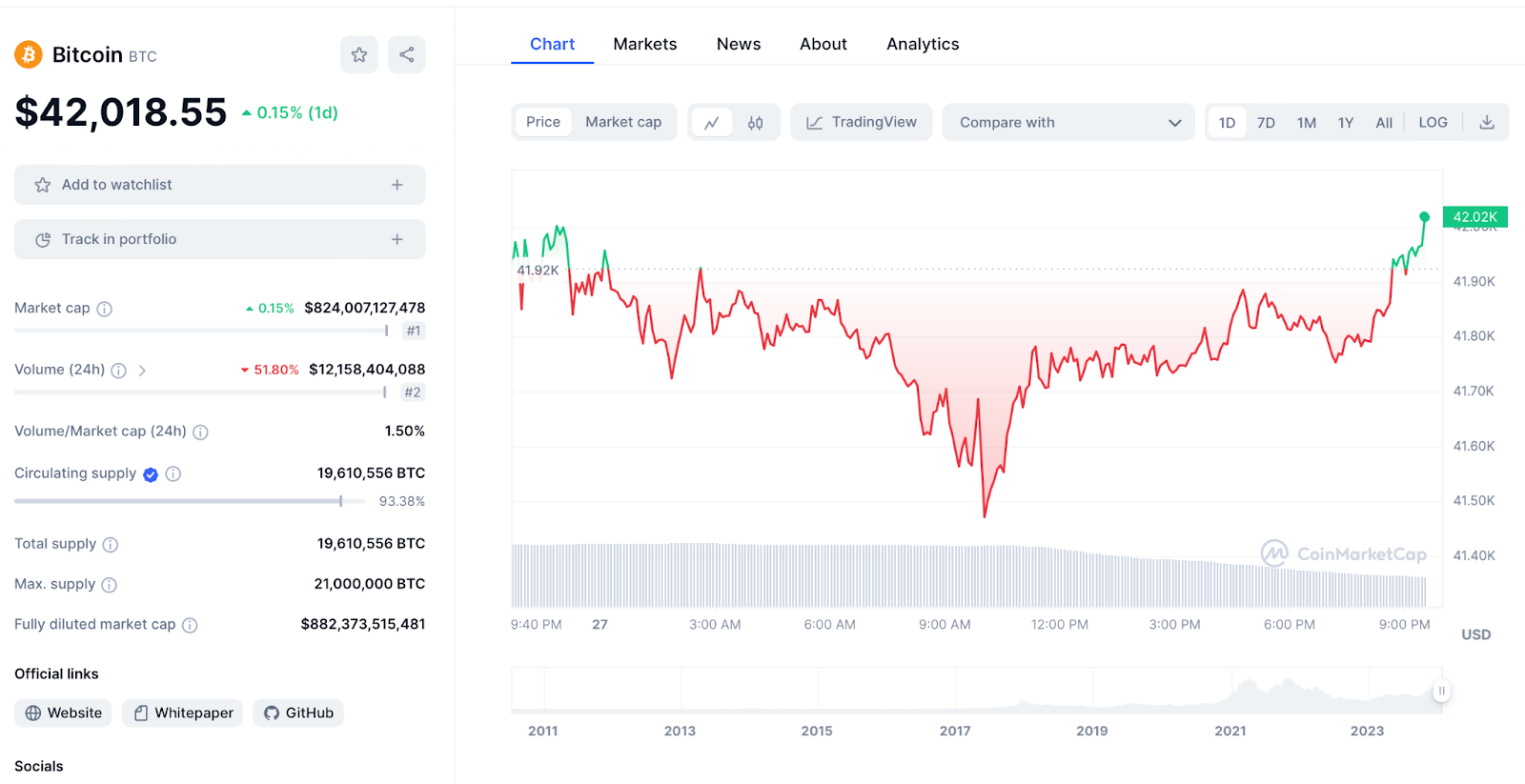Select the 7D time range

[1266, 123]
